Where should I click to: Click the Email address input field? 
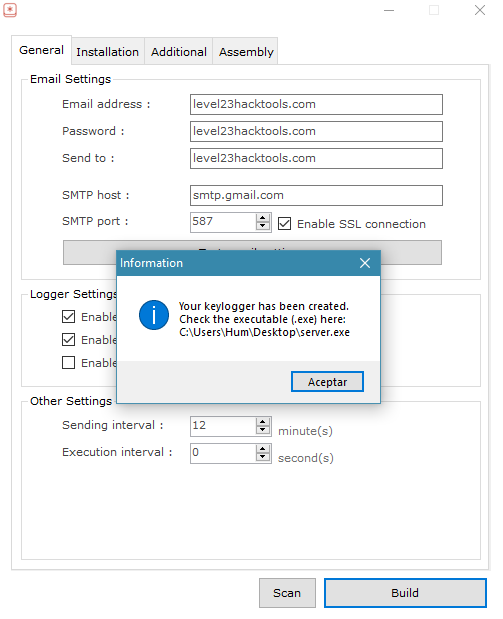[316, 104]
